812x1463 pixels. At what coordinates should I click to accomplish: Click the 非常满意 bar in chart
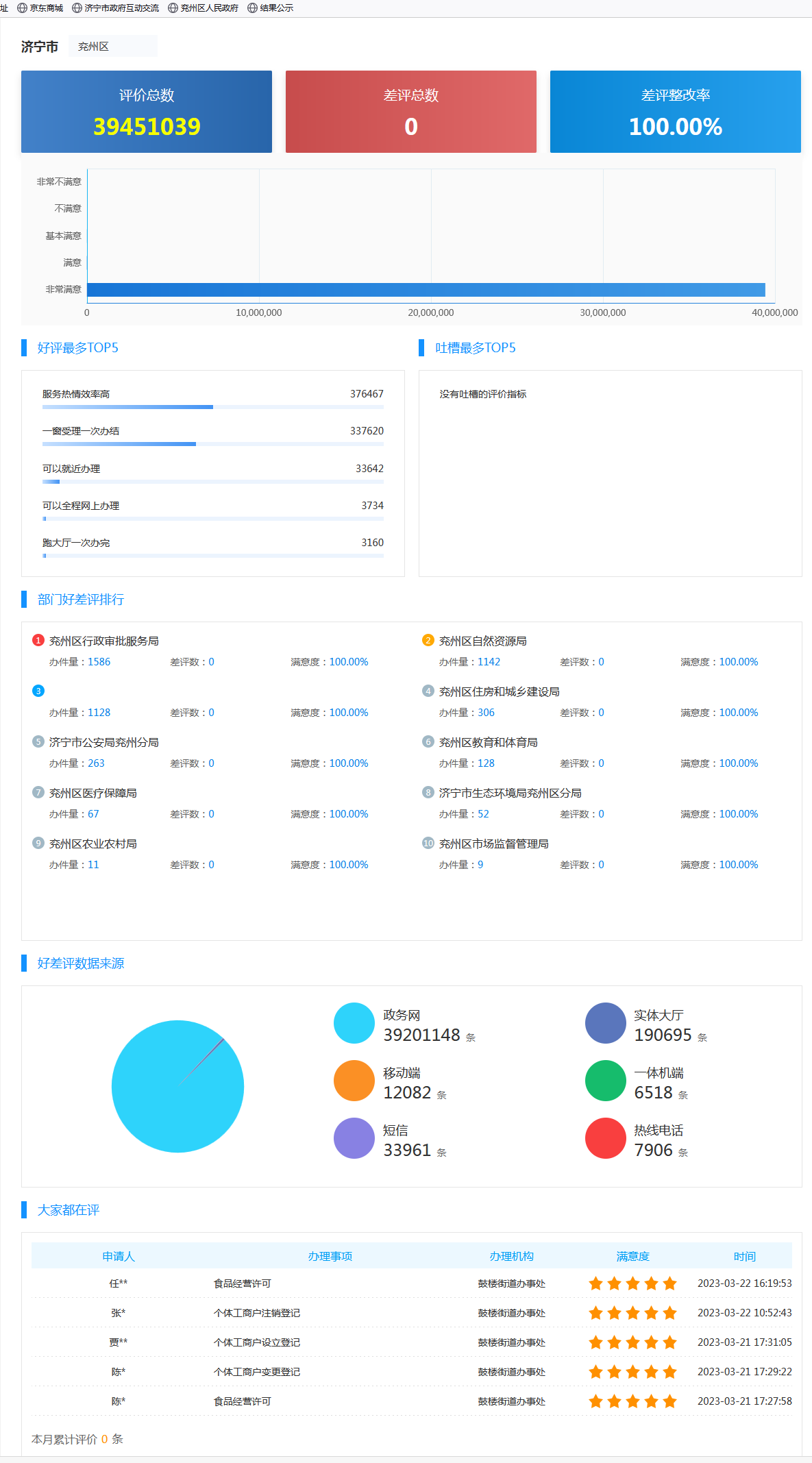coord(426,290)
